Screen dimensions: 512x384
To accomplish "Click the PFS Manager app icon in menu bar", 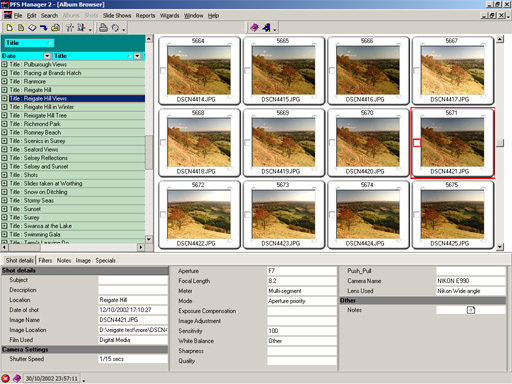I will pyautogui.click(x=8, y=15).
